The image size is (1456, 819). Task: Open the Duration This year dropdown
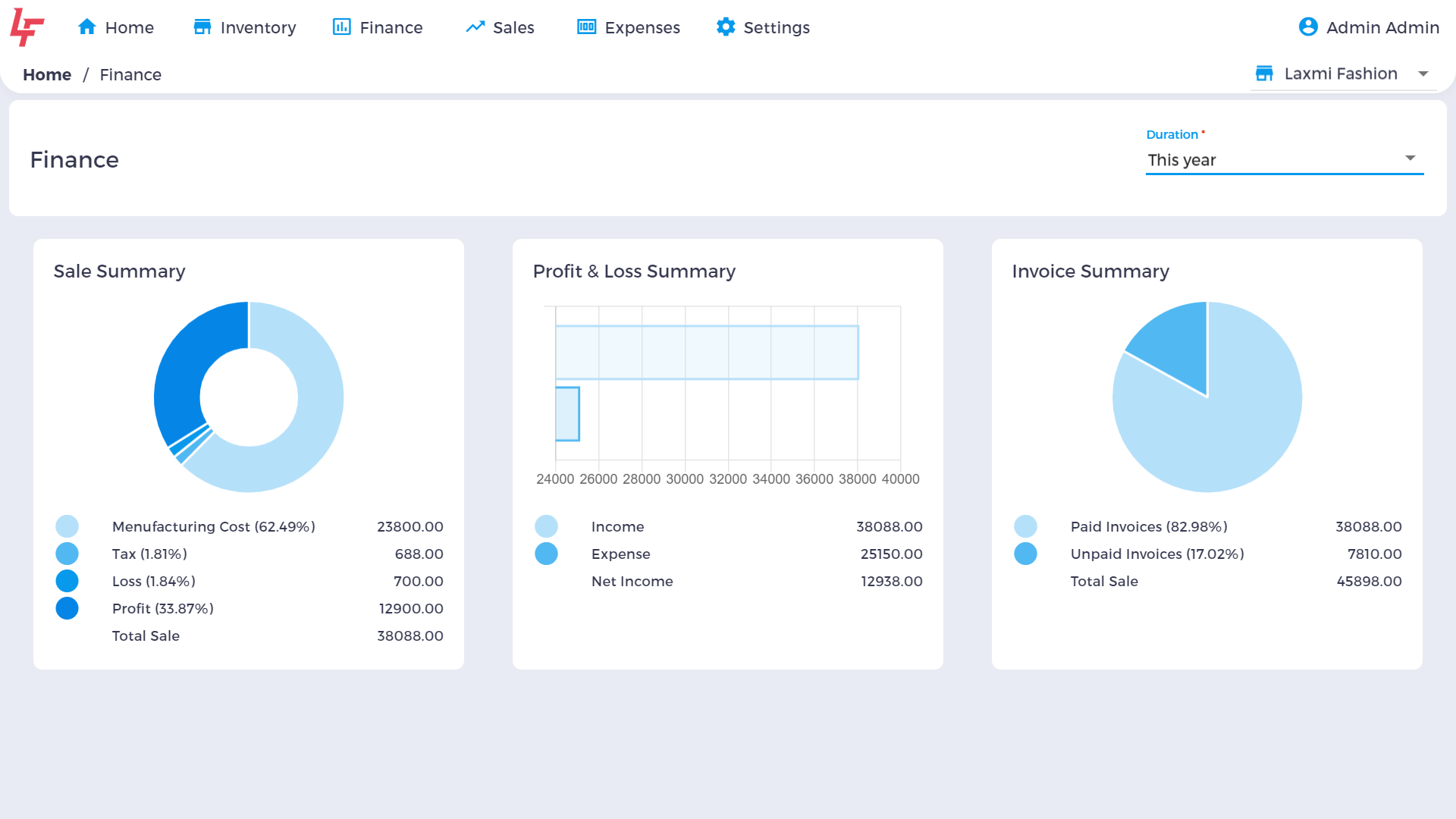[x=1285, y=160]
